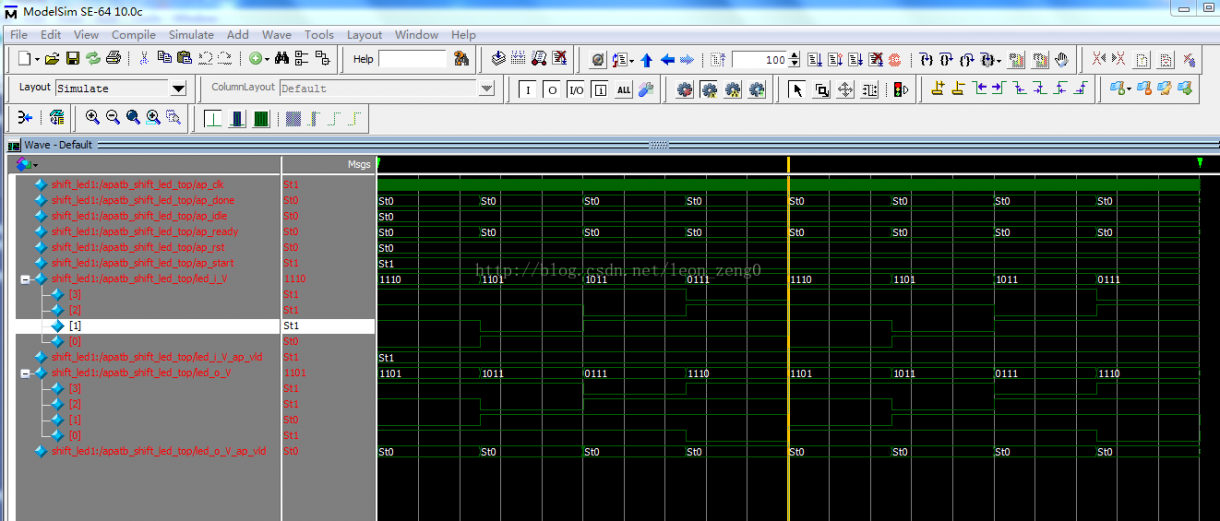Toggle the ALL signals filter button
The width and height of the screenshot is (1220, 521).
623,90
